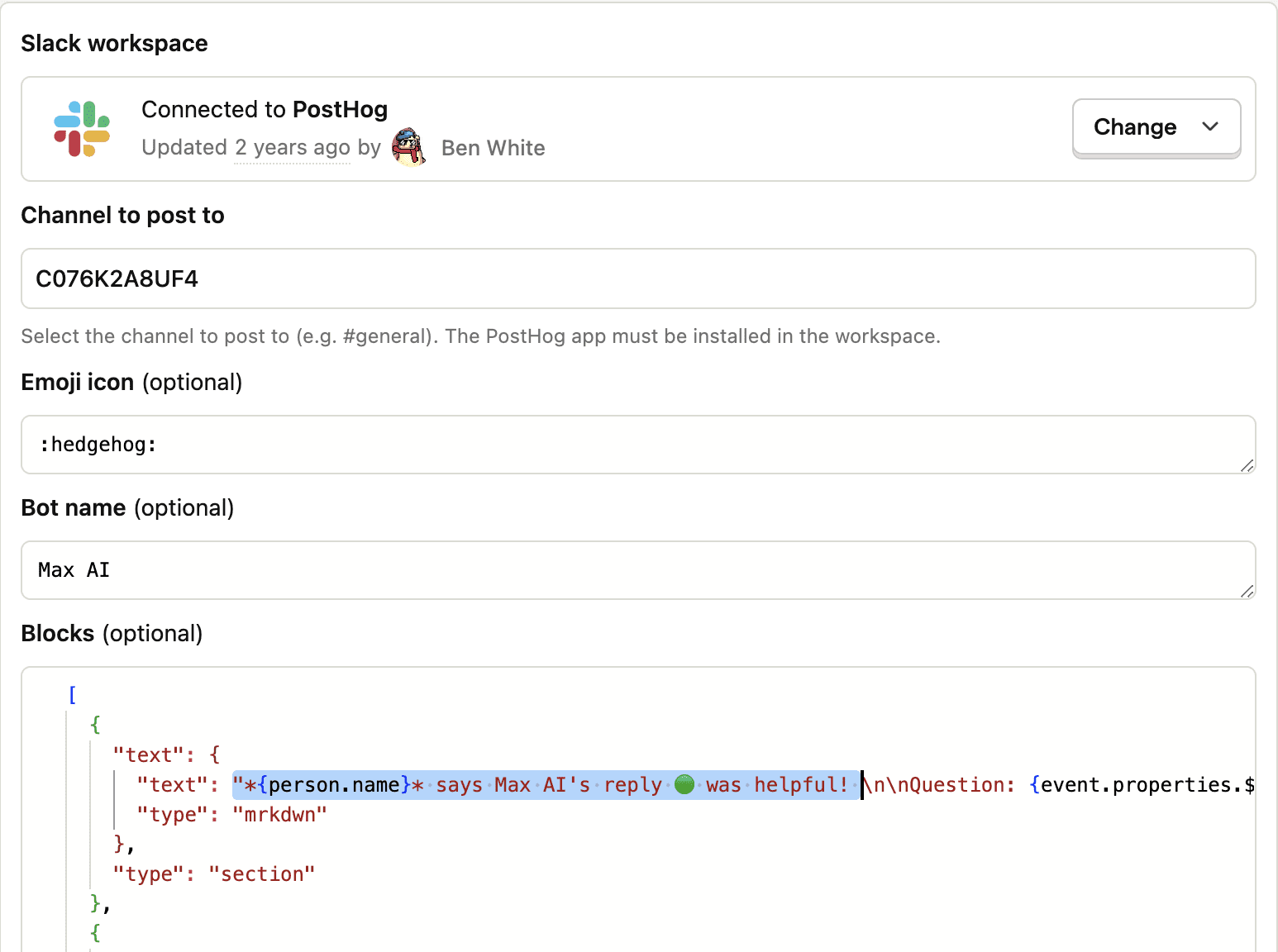Click the '2 years ago' timestamp text

293,148
